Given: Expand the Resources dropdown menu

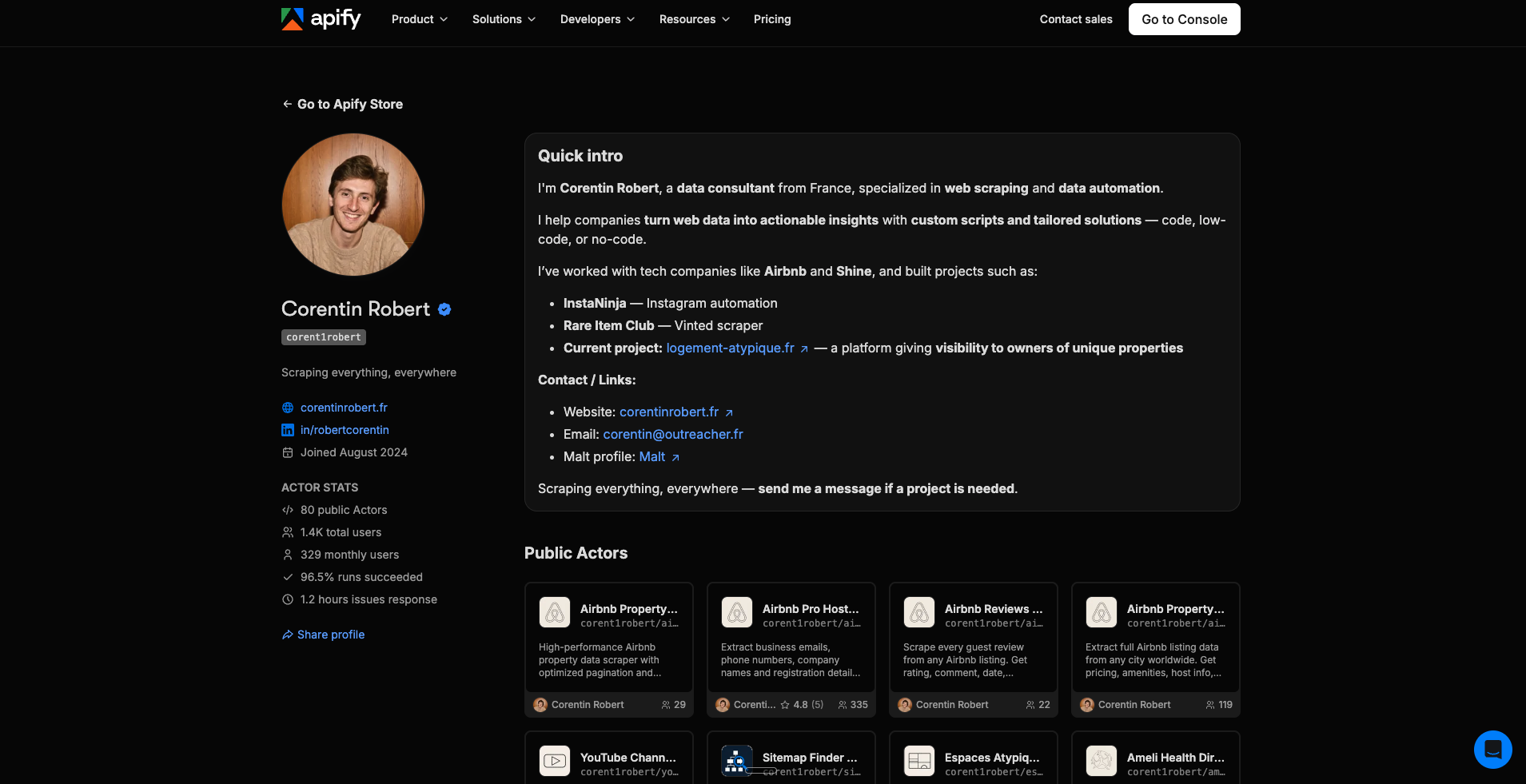Looking at the screenshot, I should (x=695, y=19).
